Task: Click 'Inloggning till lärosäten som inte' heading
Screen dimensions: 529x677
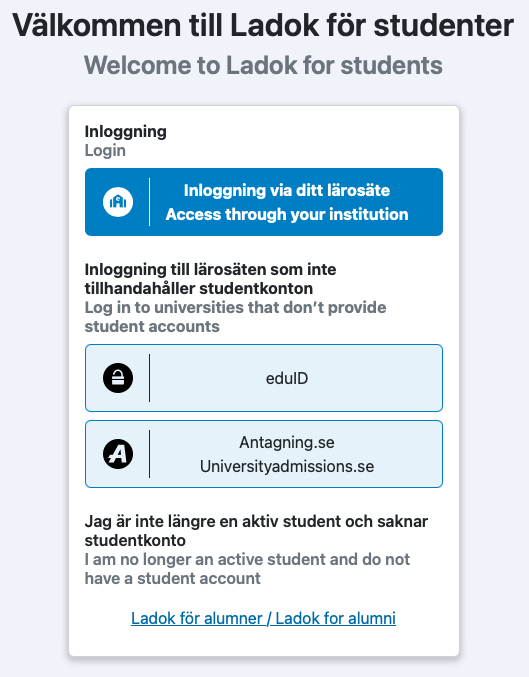Action: pos(210,269)
